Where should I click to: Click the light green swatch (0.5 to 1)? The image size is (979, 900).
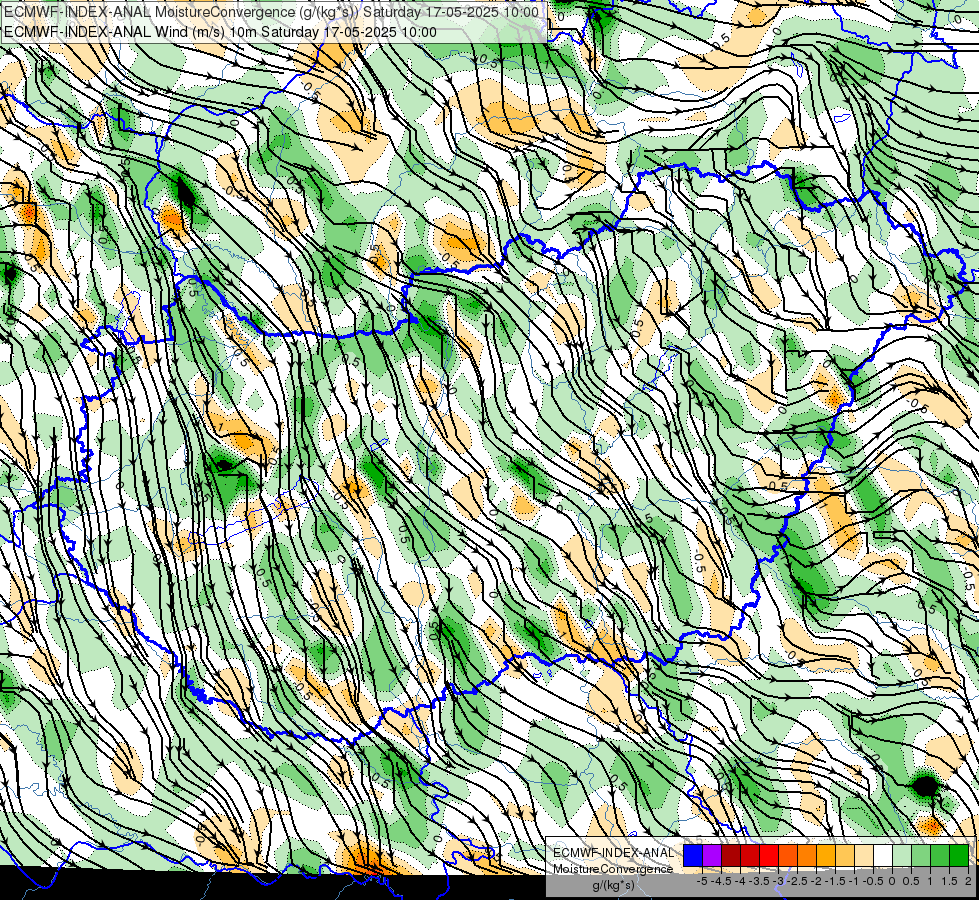921,856
